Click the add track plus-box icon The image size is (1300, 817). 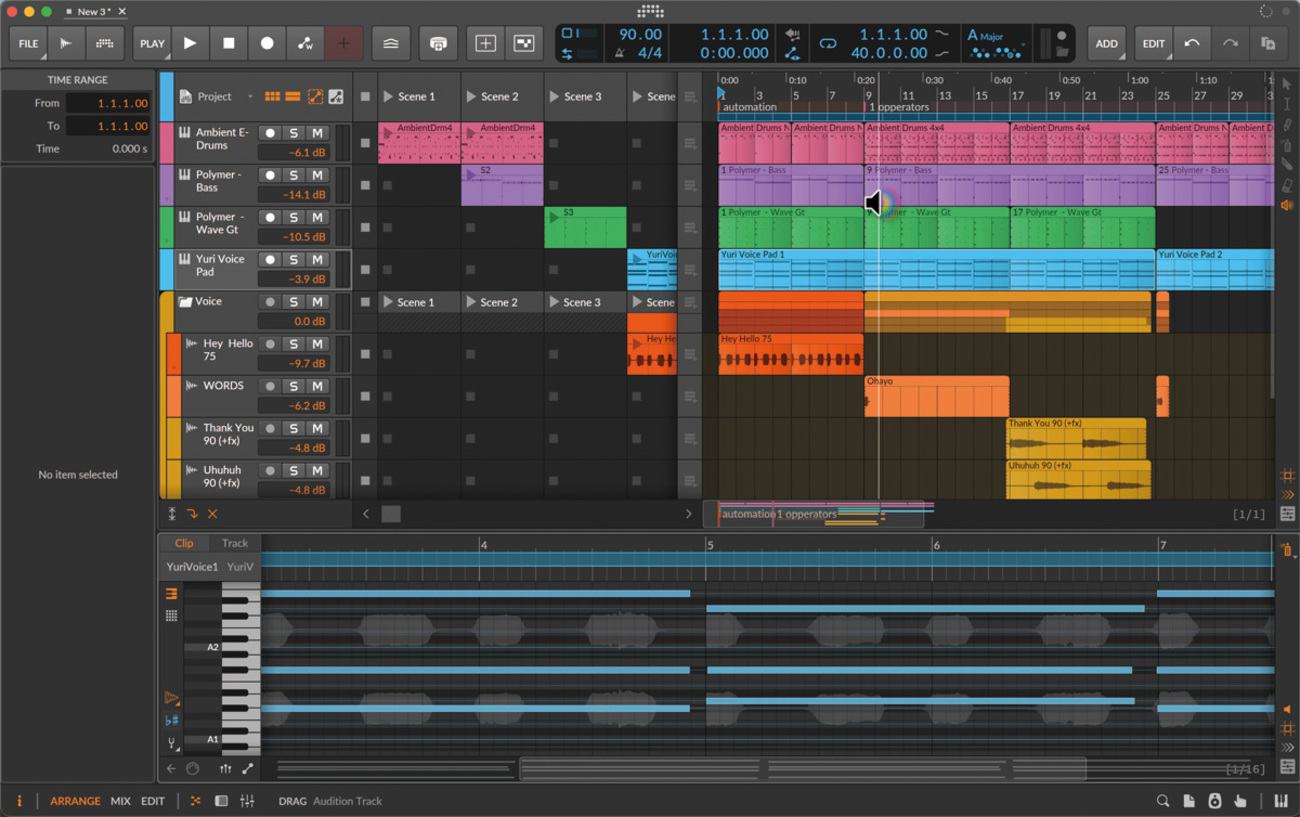pyautogui.click(x=485, y=44)
